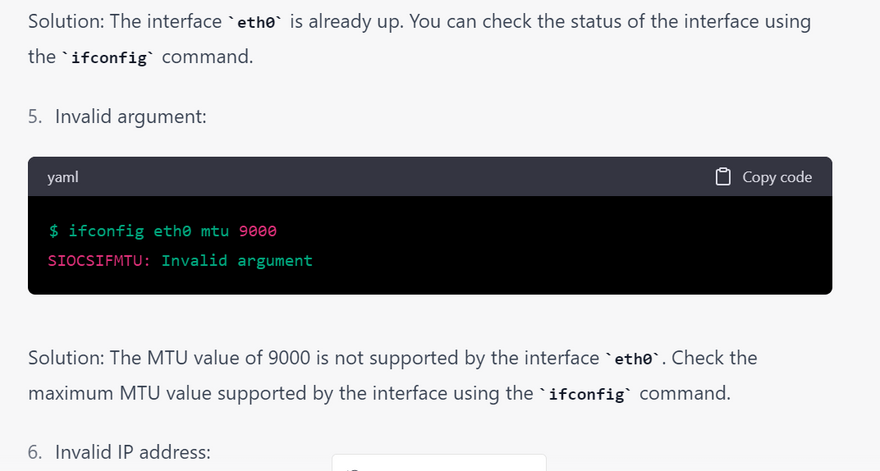This screenshot has height=471, width=880.
Task: Click inline eth0 code in MTU solution
Action: [x=634, y=358]
